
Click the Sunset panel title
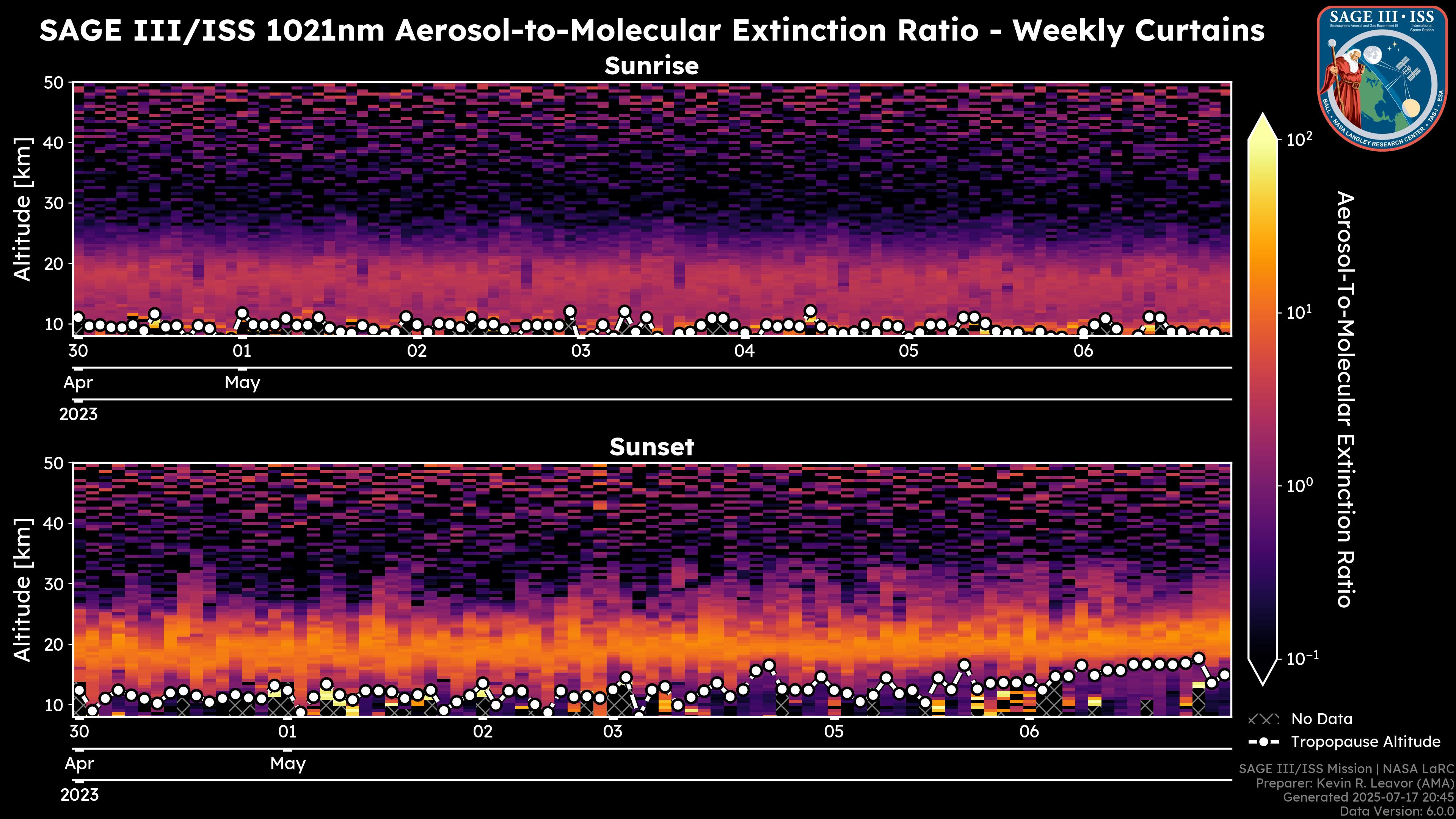[652, 447]
